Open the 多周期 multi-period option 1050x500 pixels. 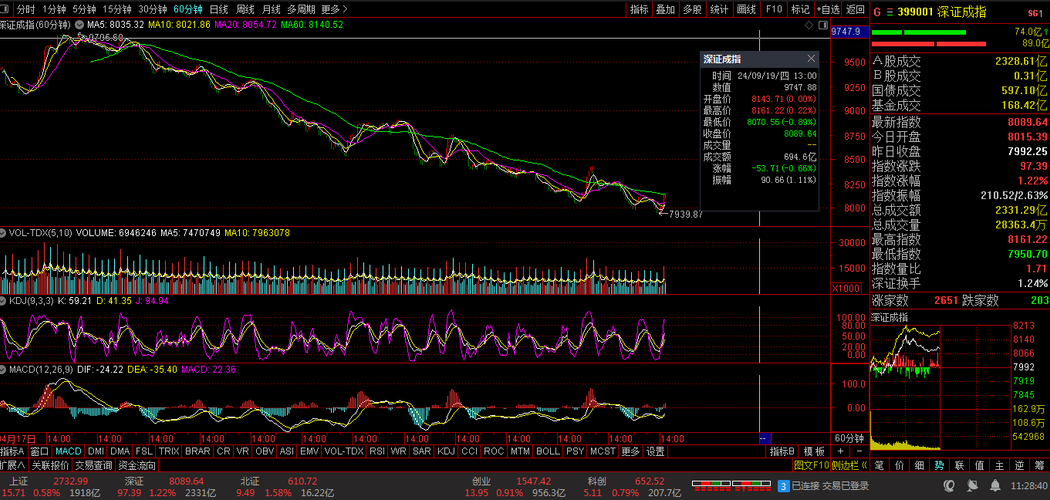click(x=299, y=9)
